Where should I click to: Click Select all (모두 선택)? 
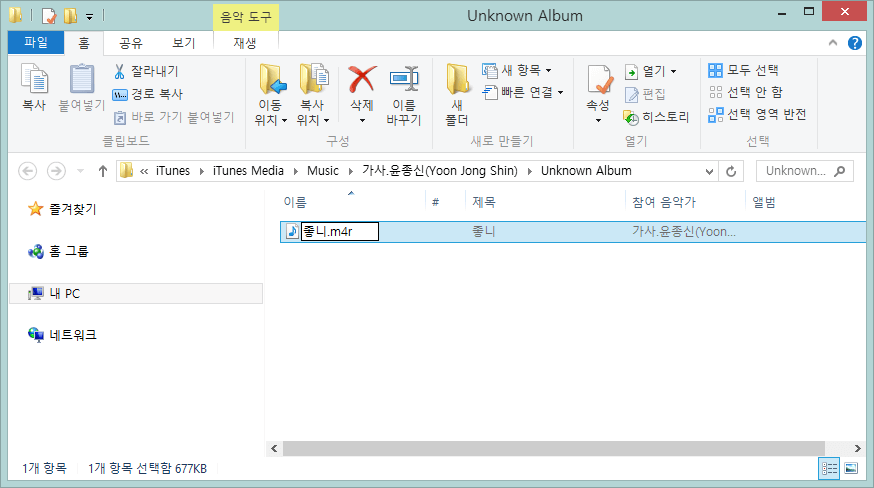(743, 71)
